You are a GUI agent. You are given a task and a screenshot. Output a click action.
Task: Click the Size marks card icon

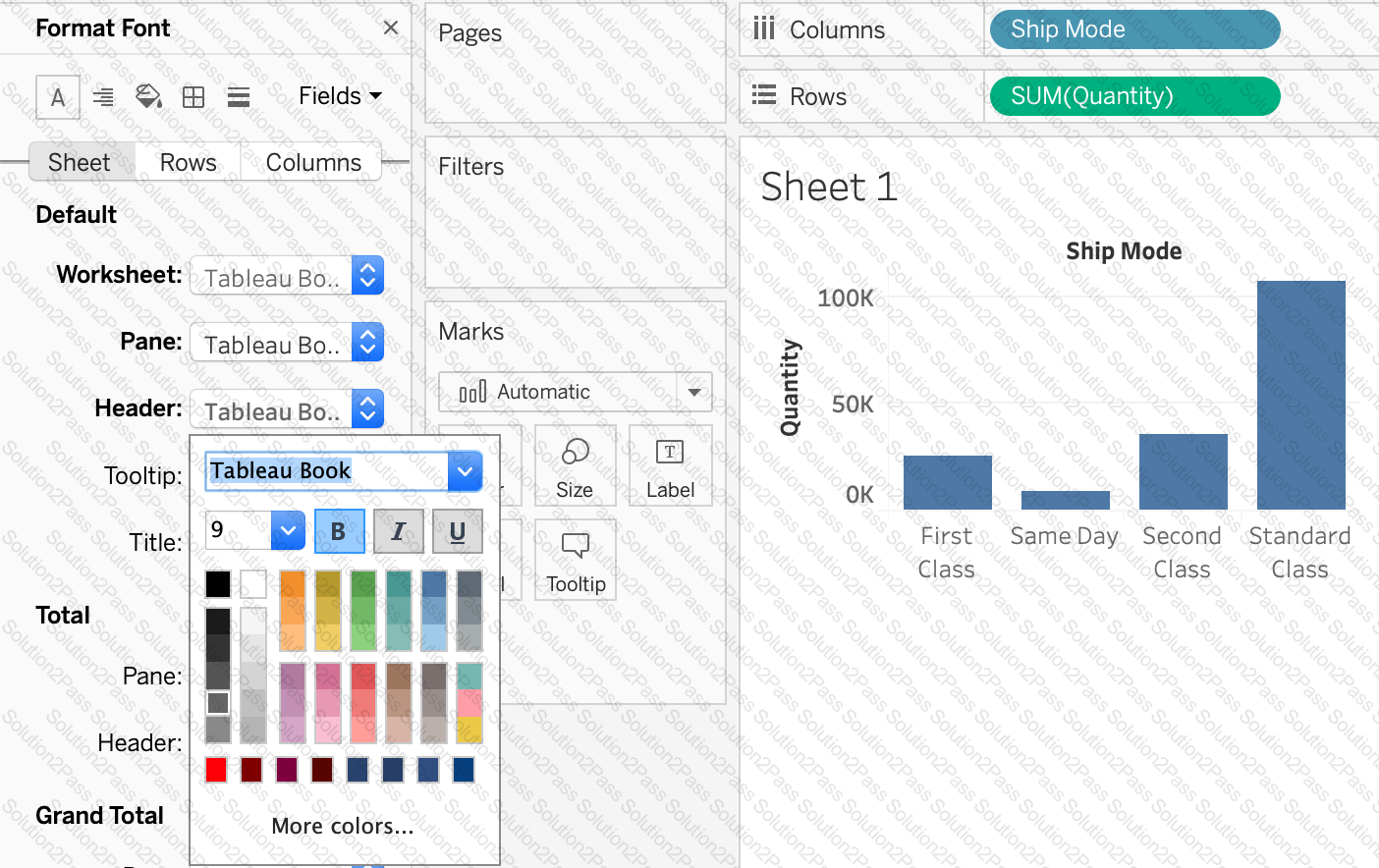click(x=575, y=466)
